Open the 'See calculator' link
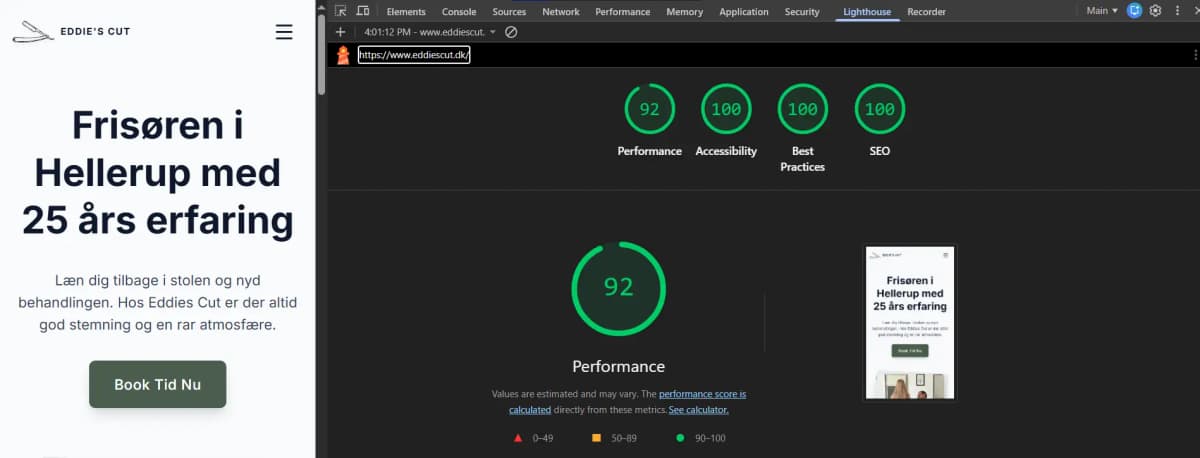Image resolution: width=1200 pixels, height=458 pixels. (x=698, y=410)
